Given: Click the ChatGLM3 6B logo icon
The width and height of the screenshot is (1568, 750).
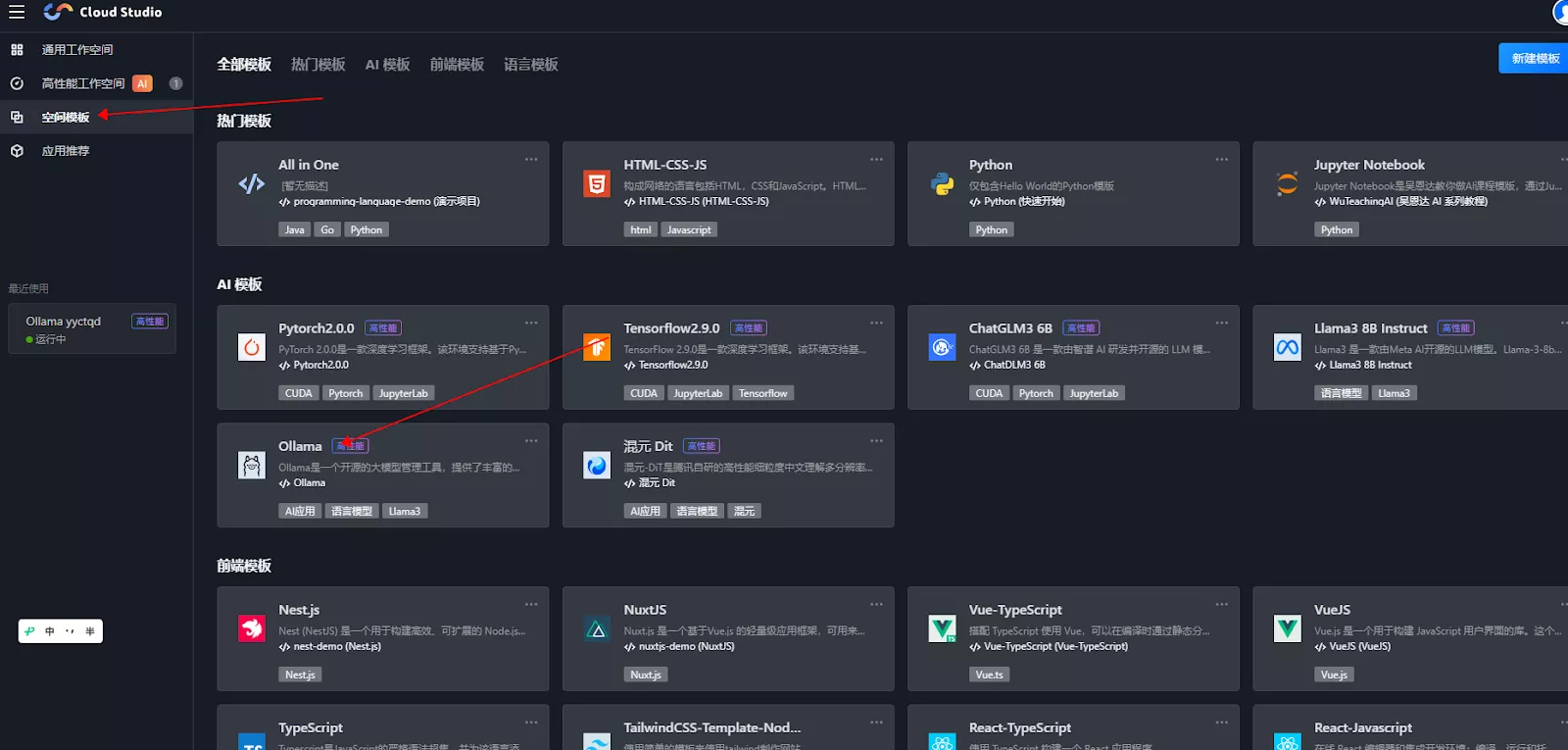Looking at the screenshot, I should click(942, 347).
